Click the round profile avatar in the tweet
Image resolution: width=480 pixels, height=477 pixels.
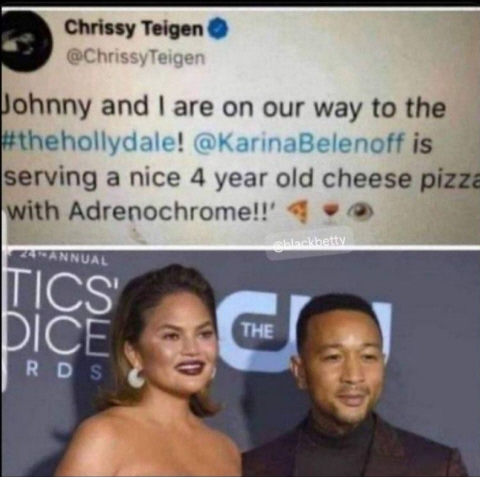click(x=26, y=42)
